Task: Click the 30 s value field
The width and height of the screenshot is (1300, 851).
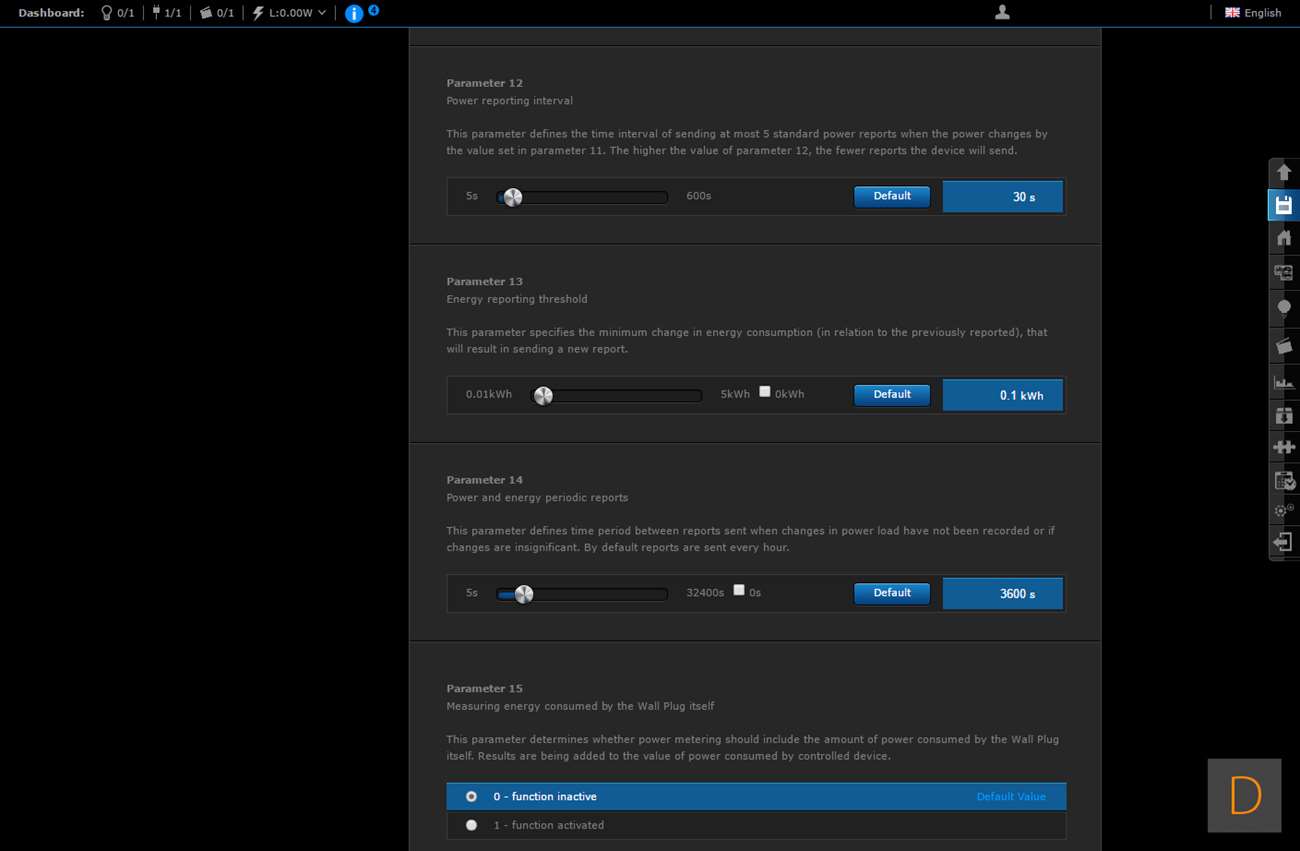Action: [1002, 197]
